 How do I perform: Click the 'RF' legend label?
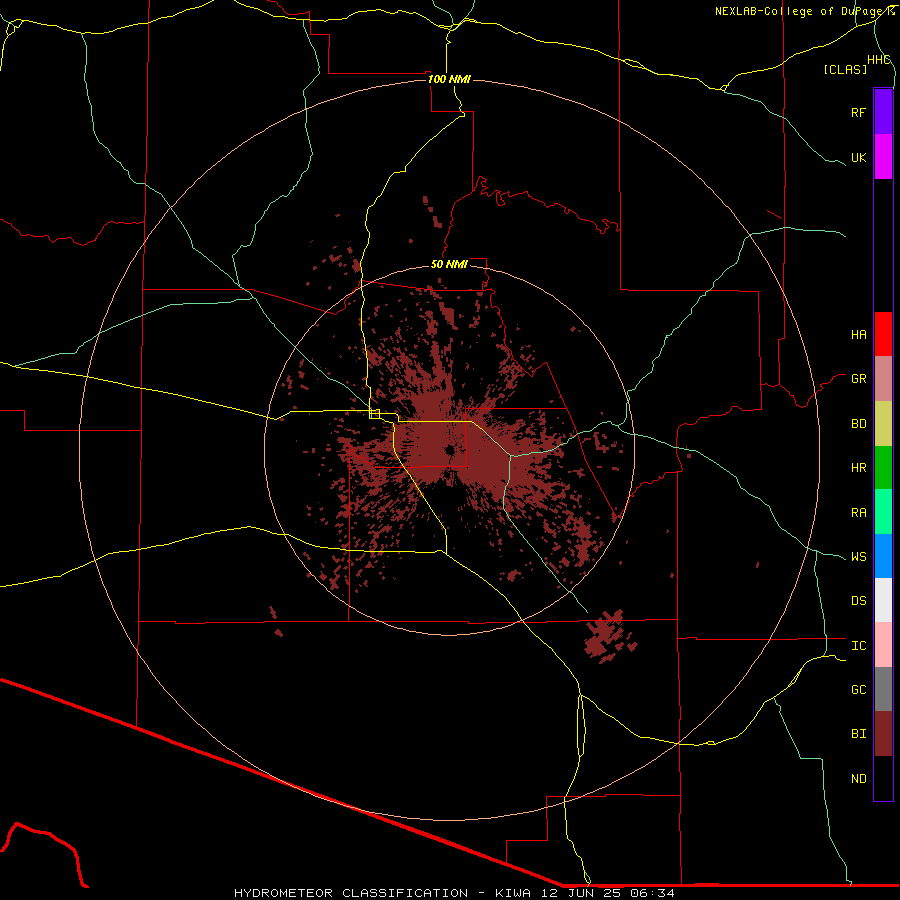pos(858,112)
